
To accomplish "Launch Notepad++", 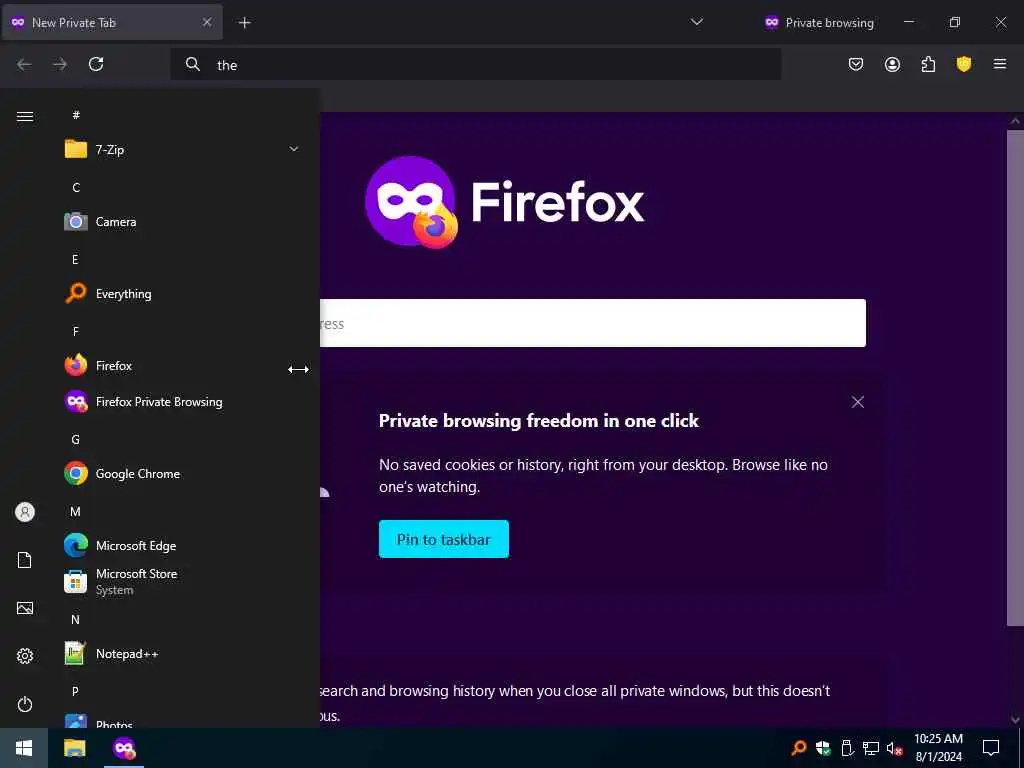I will pos(182,654).
